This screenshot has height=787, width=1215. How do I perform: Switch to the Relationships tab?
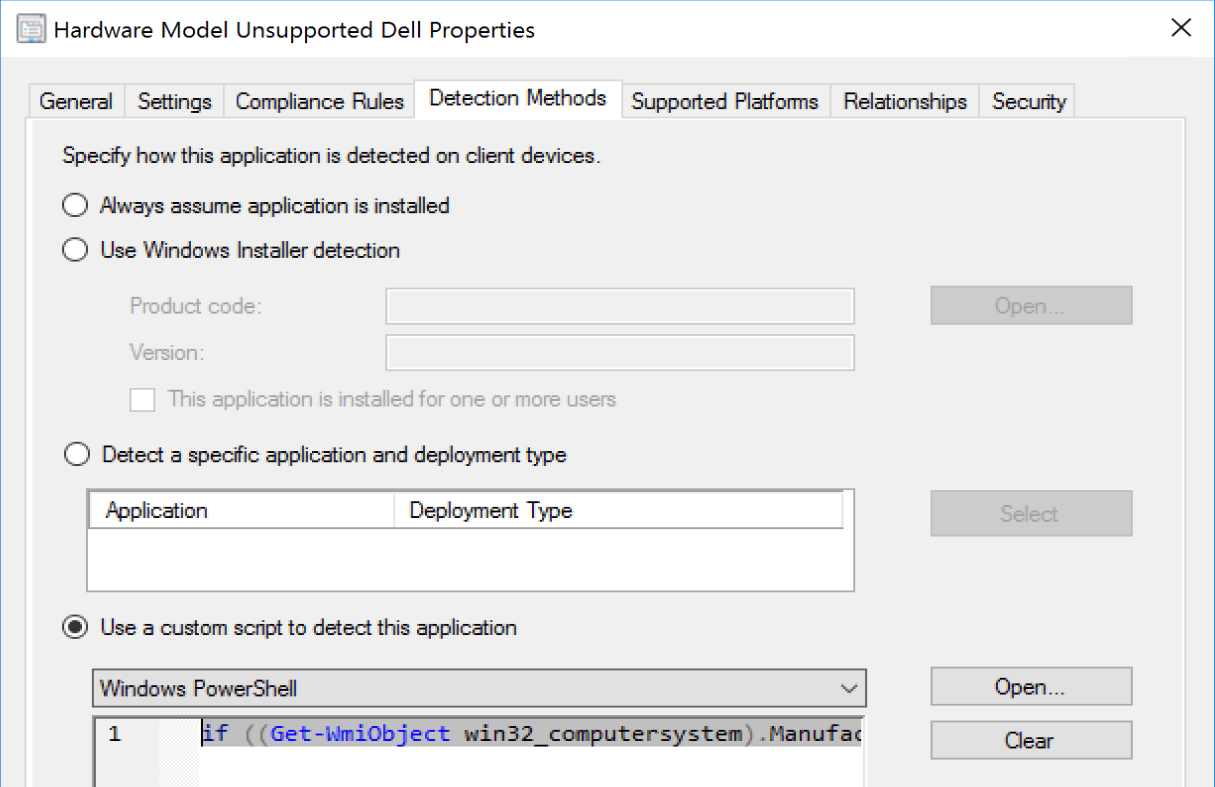pyautogui.click(x=905, y=102)
